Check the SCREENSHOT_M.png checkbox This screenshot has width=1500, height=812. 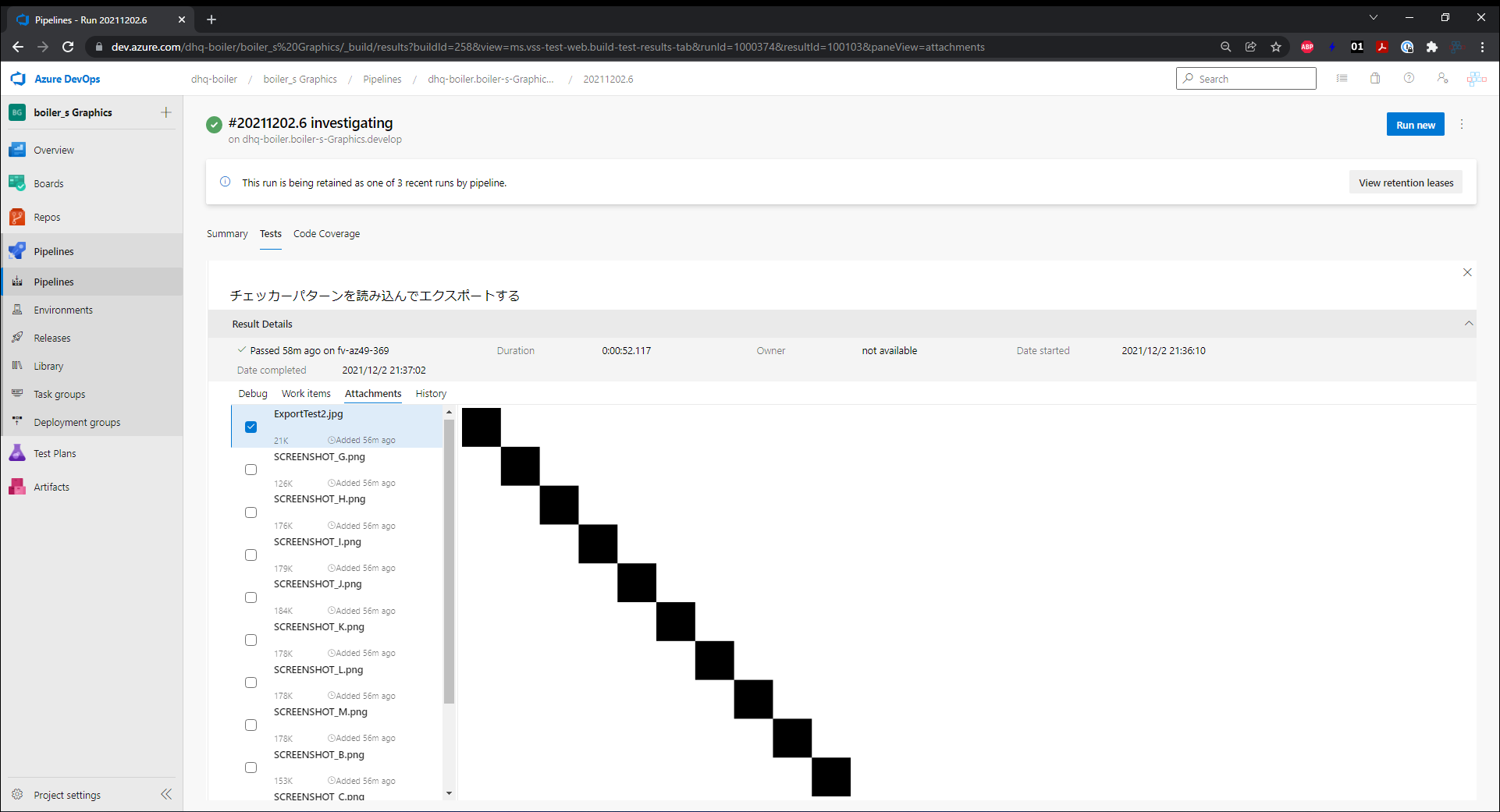[x=251, y=725]
